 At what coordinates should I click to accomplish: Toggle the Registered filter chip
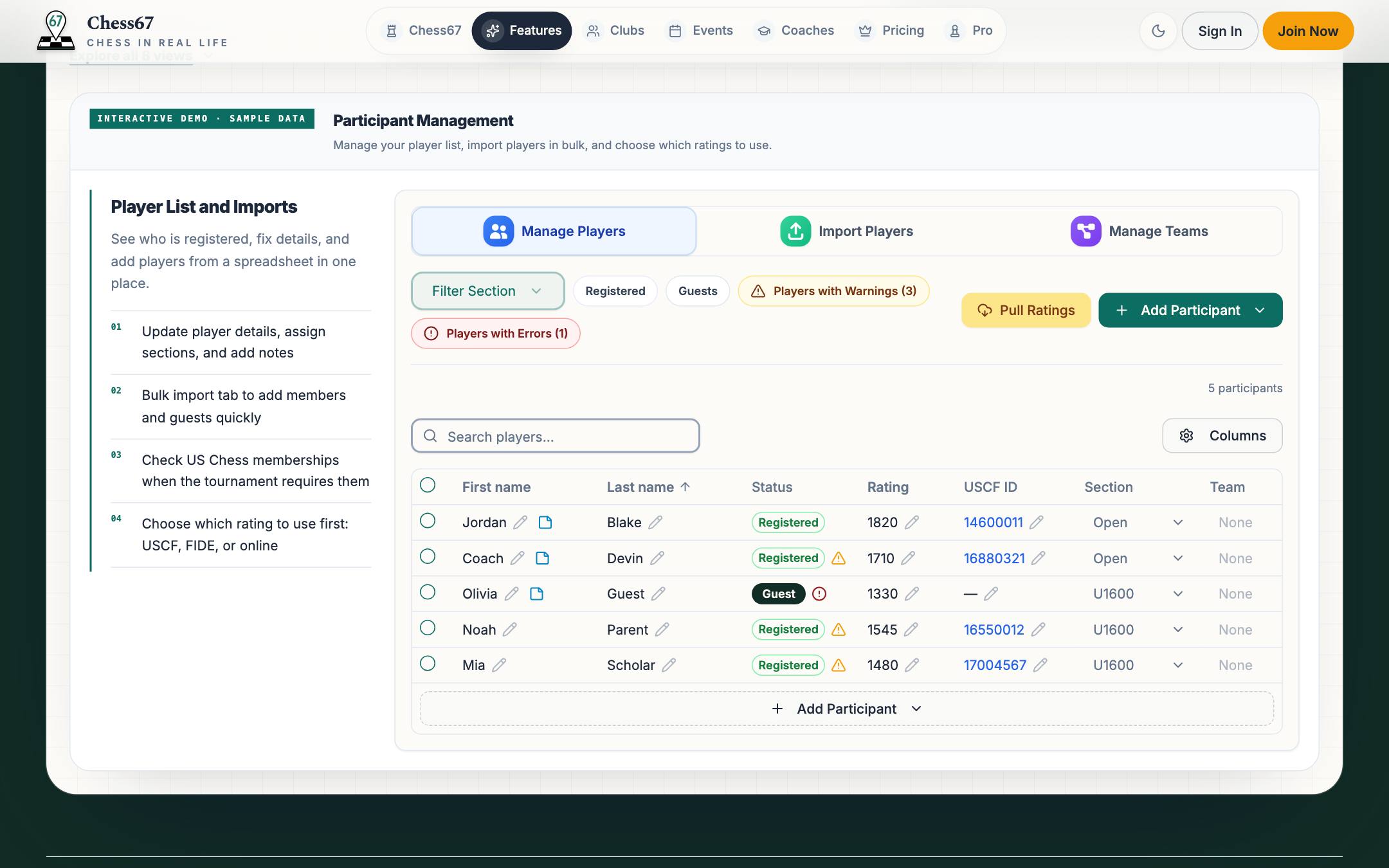click(x=615, y=291)
